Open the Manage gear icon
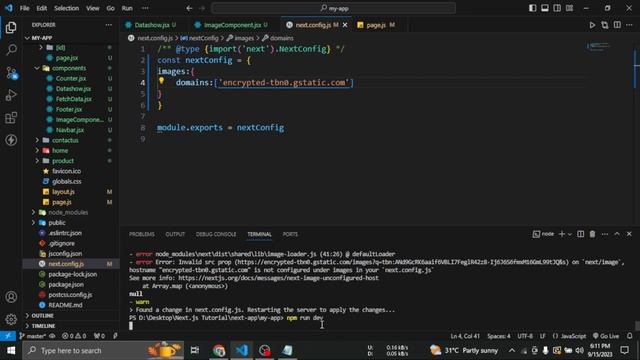 [11, 319]
